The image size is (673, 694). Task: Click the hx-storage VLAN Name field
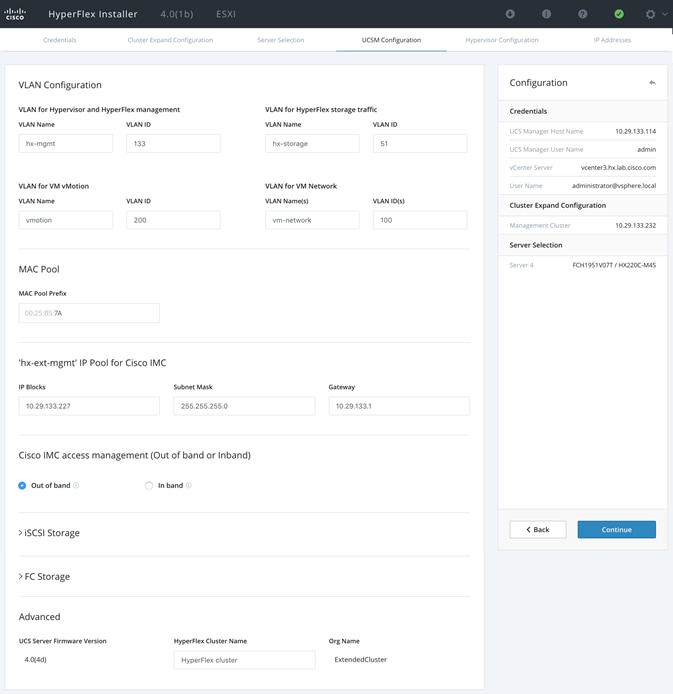pos(312,143)
